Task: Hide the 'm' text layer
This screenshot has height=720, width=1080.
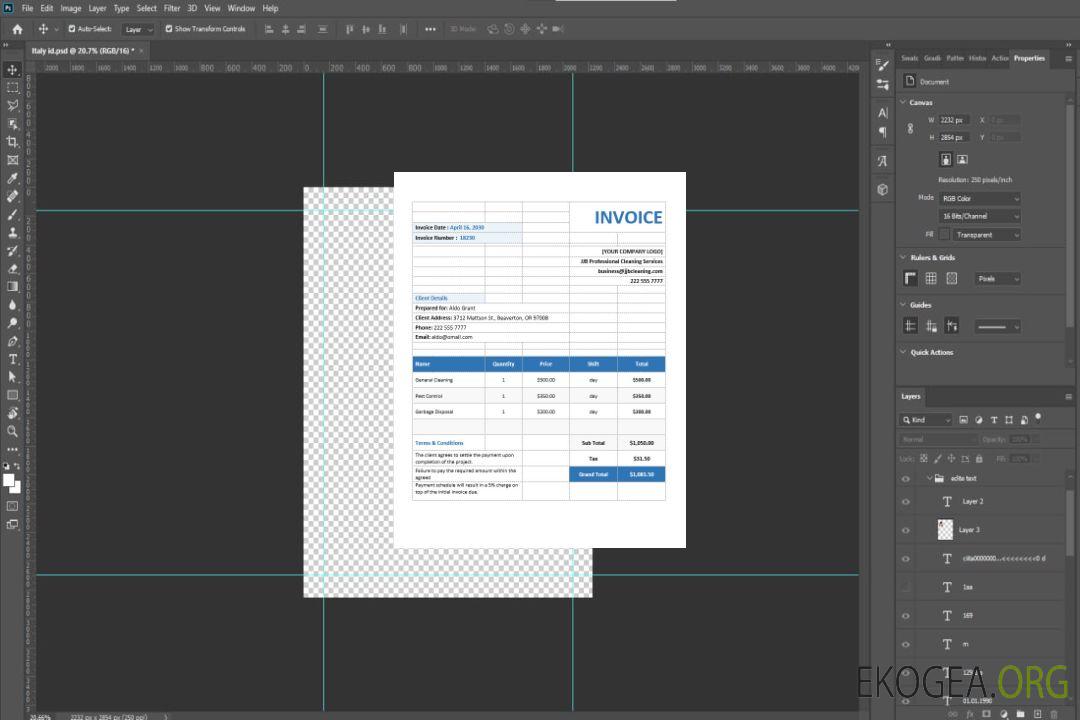Action: tap(906, 645)
